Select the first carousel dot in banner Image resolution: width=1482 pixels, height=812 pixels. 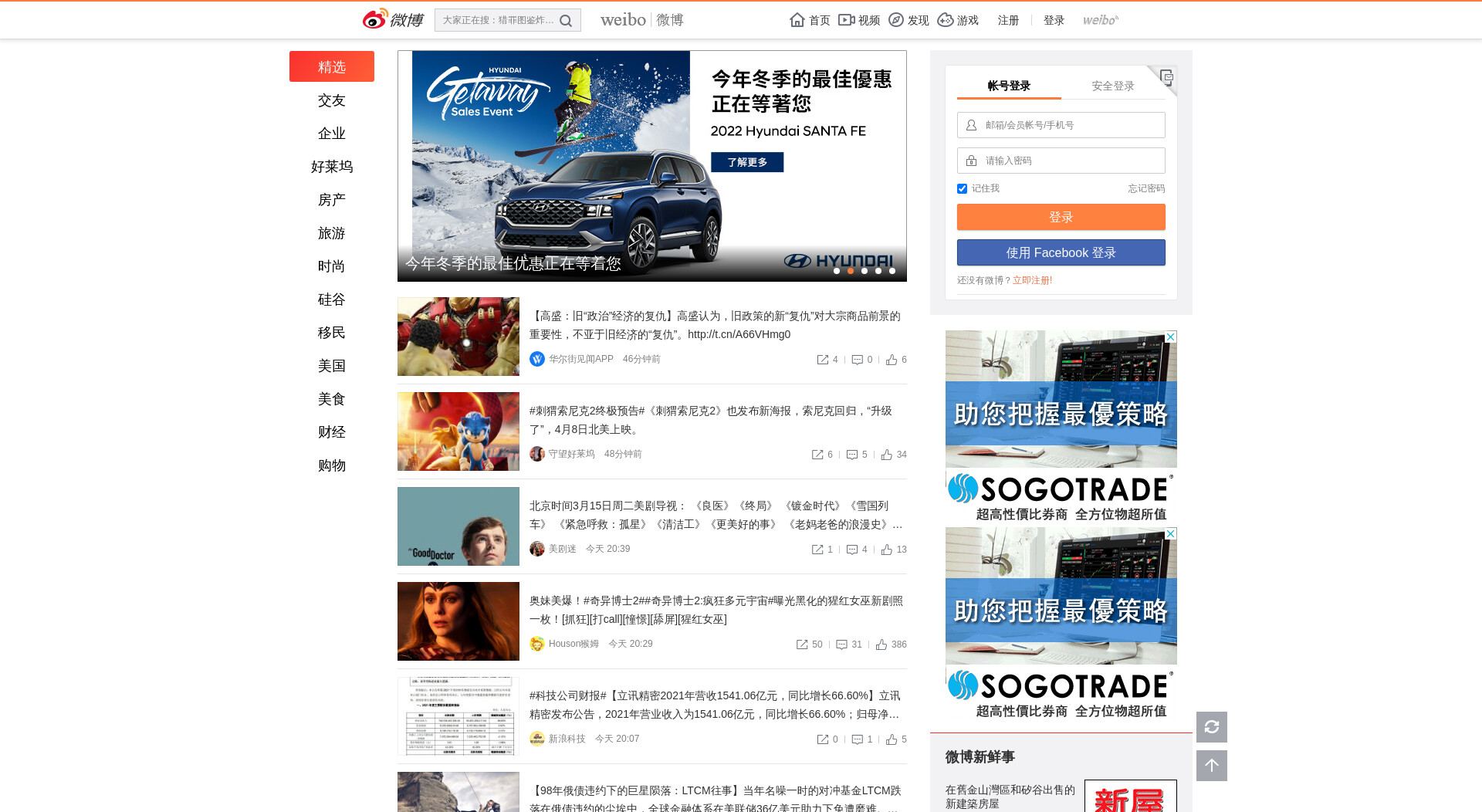click(x=837, y=271)
